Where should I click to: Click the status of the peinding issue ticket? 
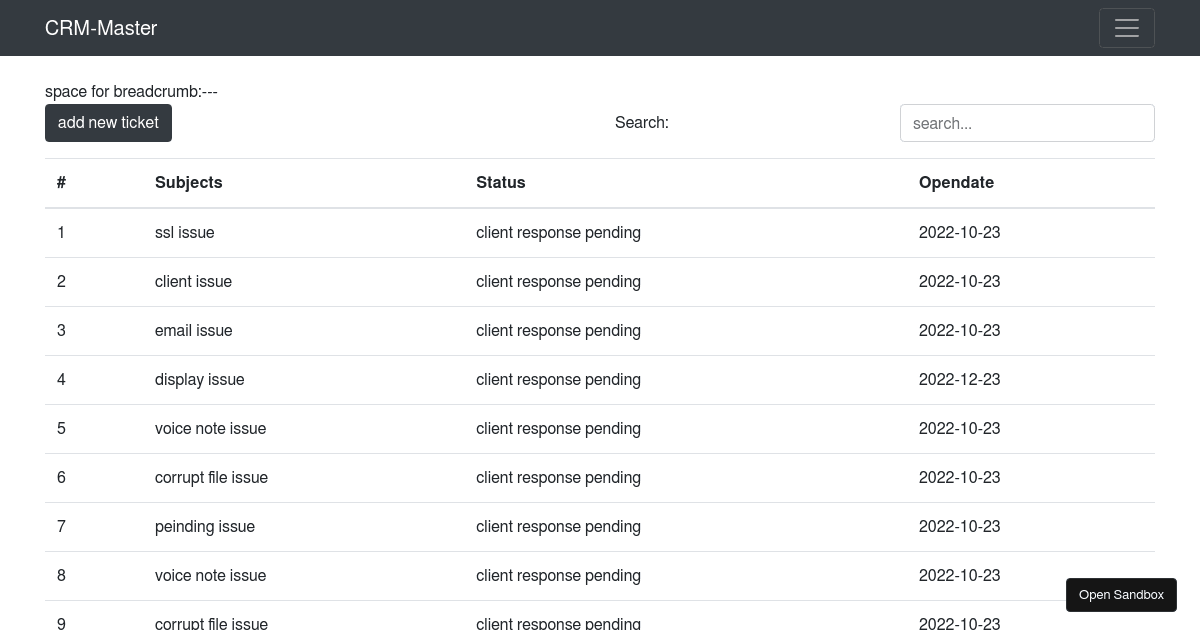point(558,527)
